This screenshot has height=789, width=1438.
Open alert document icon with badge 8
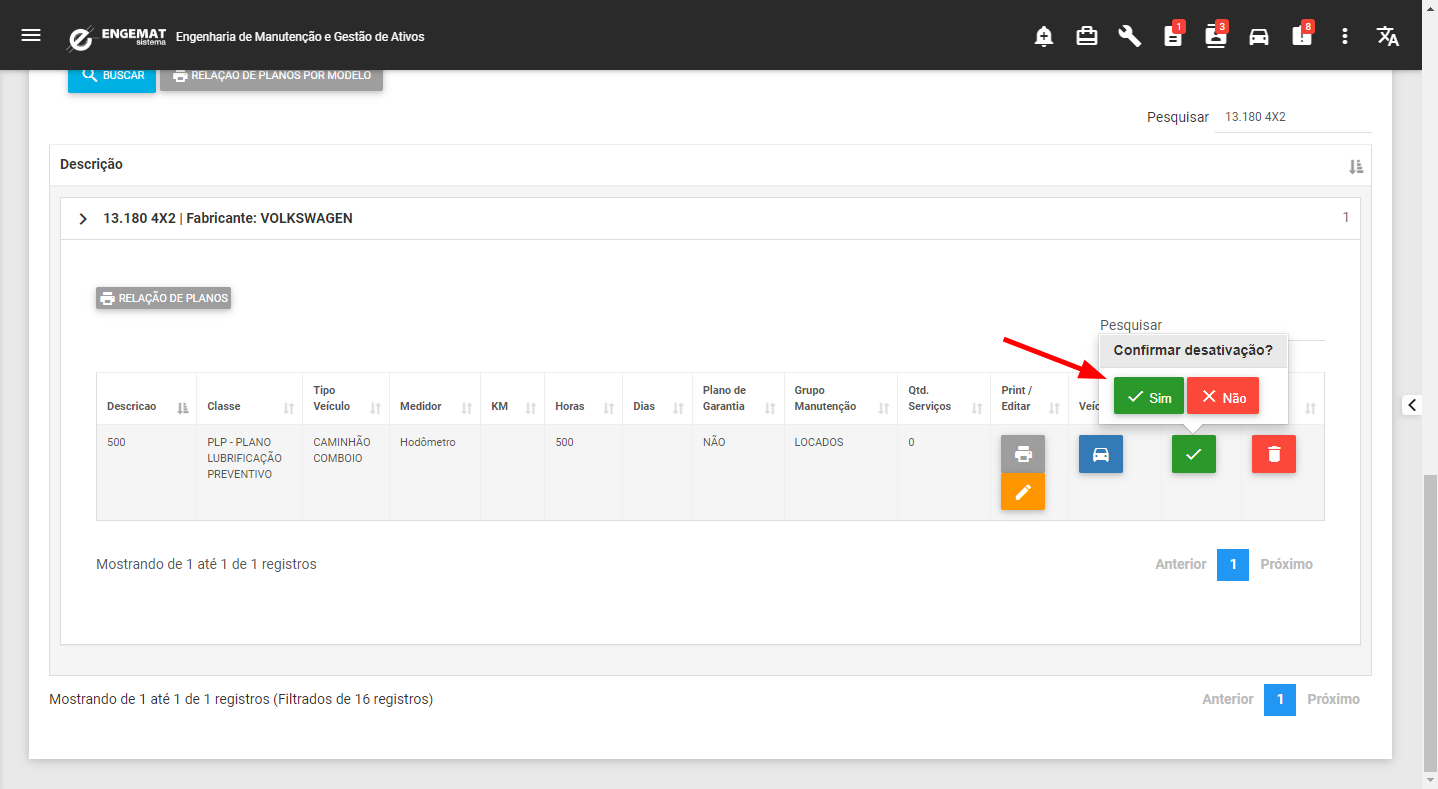point(1303,35)
